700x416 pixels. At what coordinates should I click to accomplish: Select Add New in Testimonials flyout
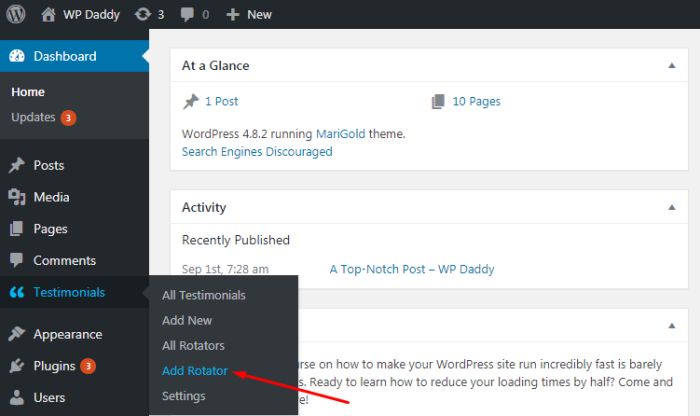pos(187,320)
